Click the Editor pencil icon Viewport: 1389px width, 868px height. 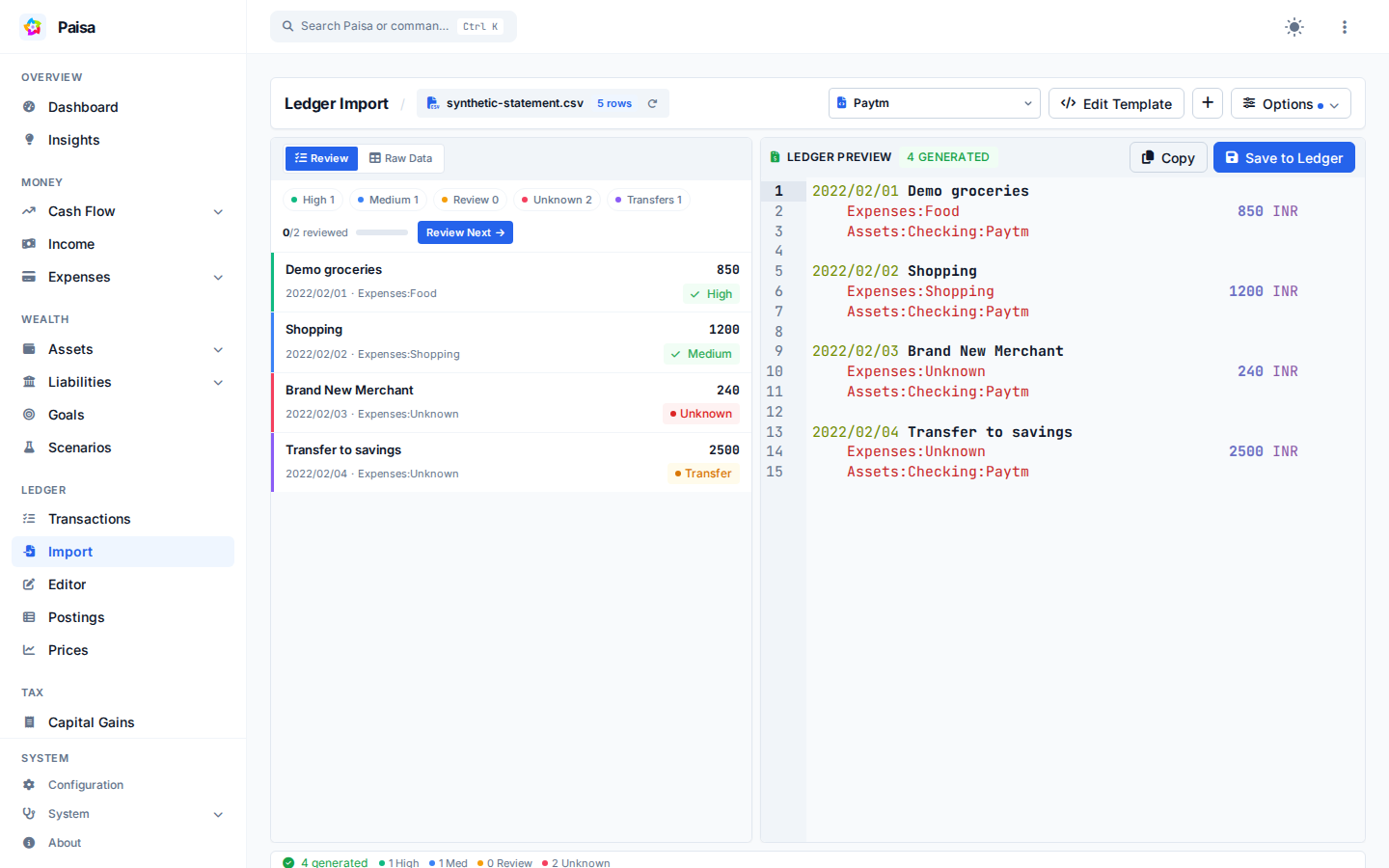click(x=29, y=584)
